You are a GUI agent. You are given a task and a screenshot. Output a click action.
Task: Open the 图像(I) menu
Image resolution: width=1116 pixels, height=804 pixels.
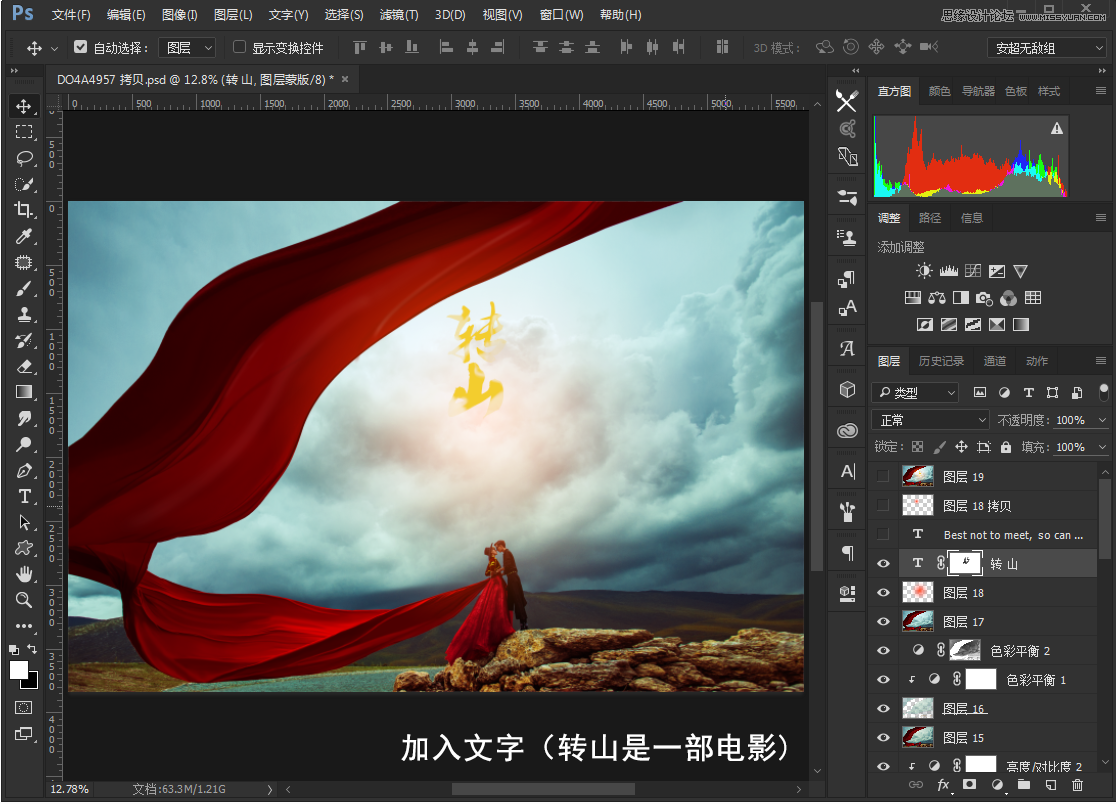coord(179,14)
